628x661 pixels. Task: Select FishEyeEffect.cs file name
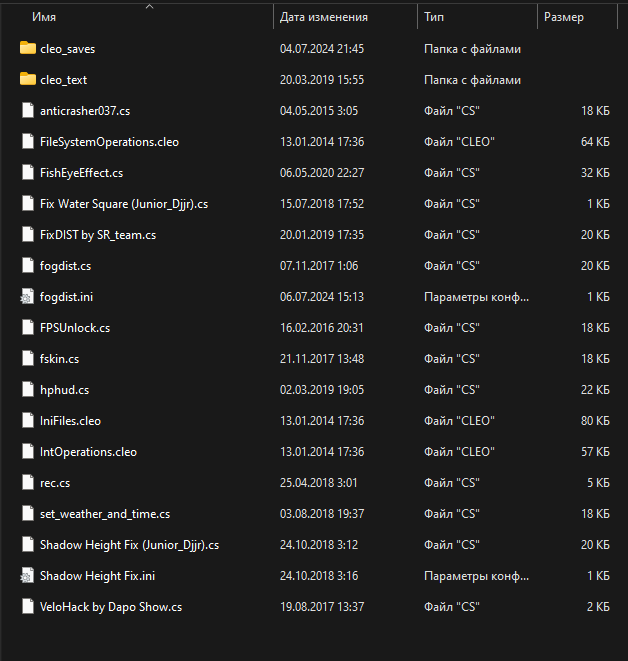[81, 173]
